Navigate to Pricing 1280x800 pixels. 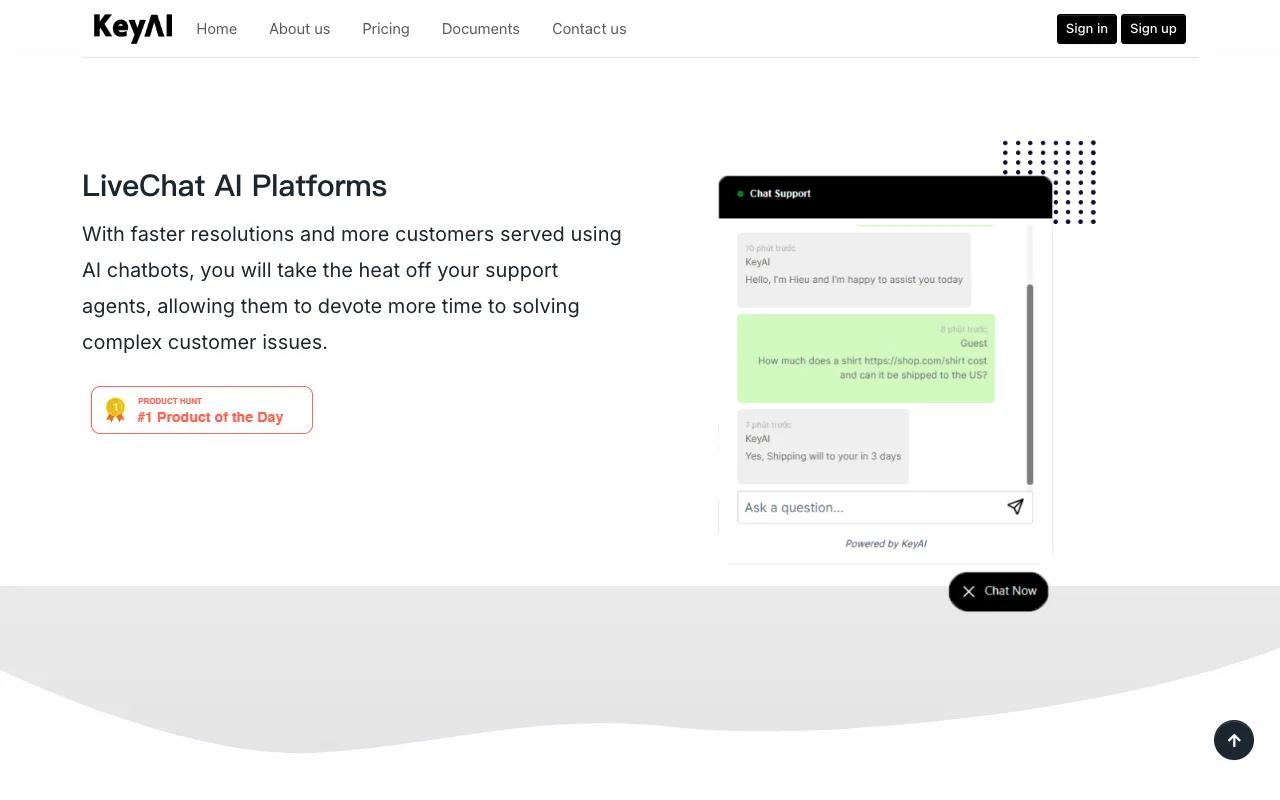click(x=386, y=29)
